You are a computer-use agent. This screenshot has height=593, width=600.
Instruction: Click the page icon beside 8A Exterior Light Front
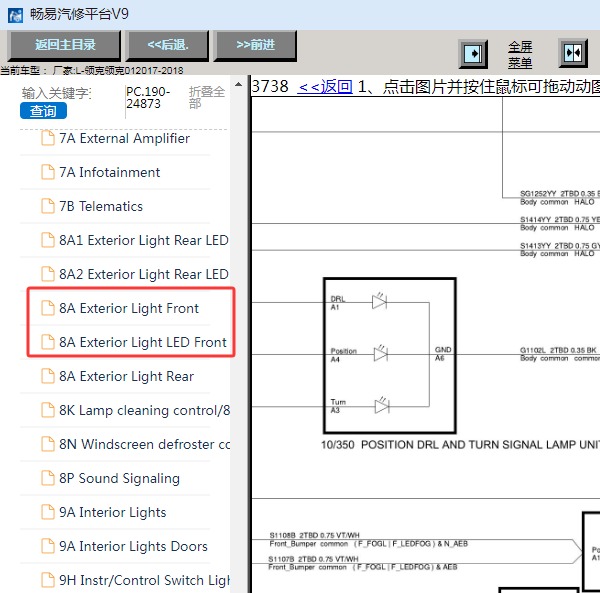pyautogui.click(x=48, y=308)
